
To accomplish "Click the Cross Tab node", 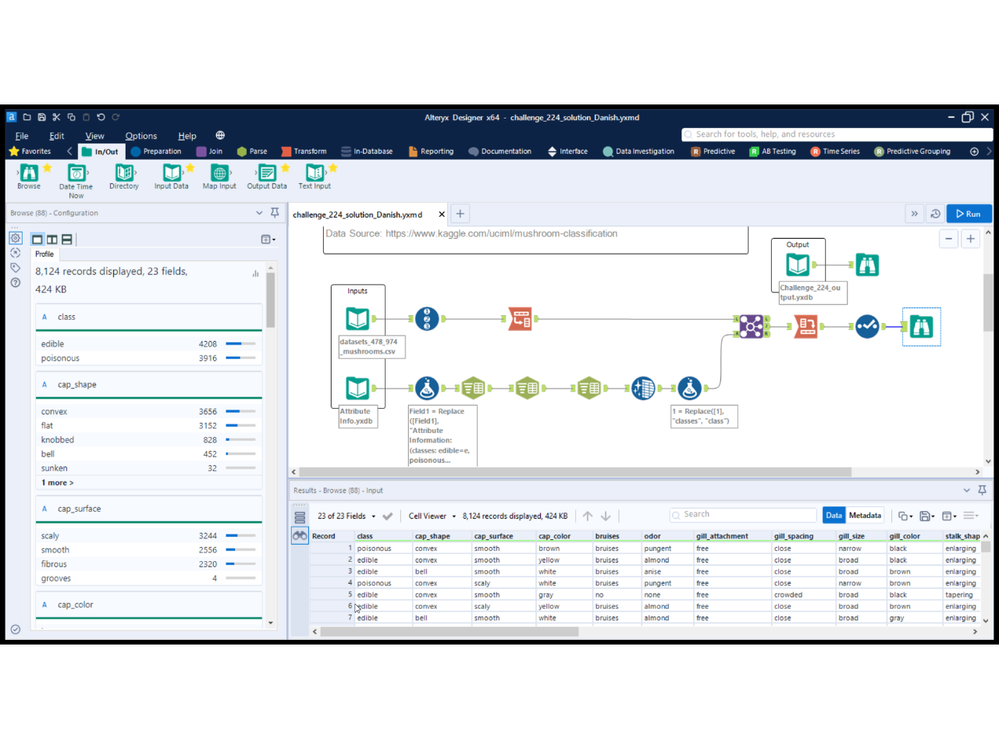I will (805, 326).
